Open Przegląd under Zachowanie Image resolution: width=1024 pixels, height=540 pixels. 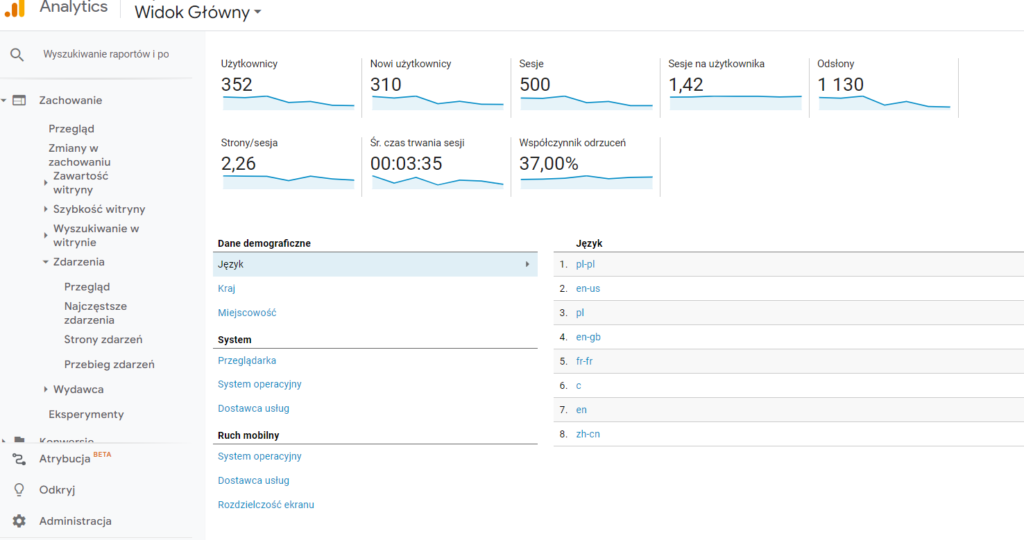[x=71, y=129]
